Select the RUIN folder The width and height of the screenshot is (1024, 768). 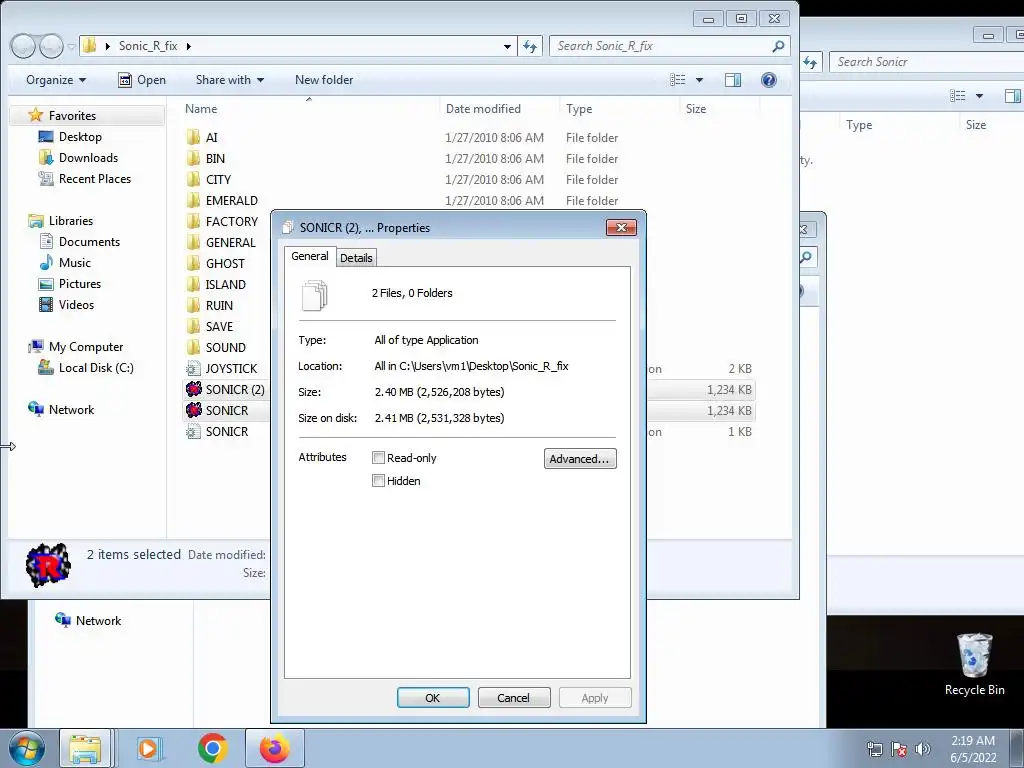point(219,305)
